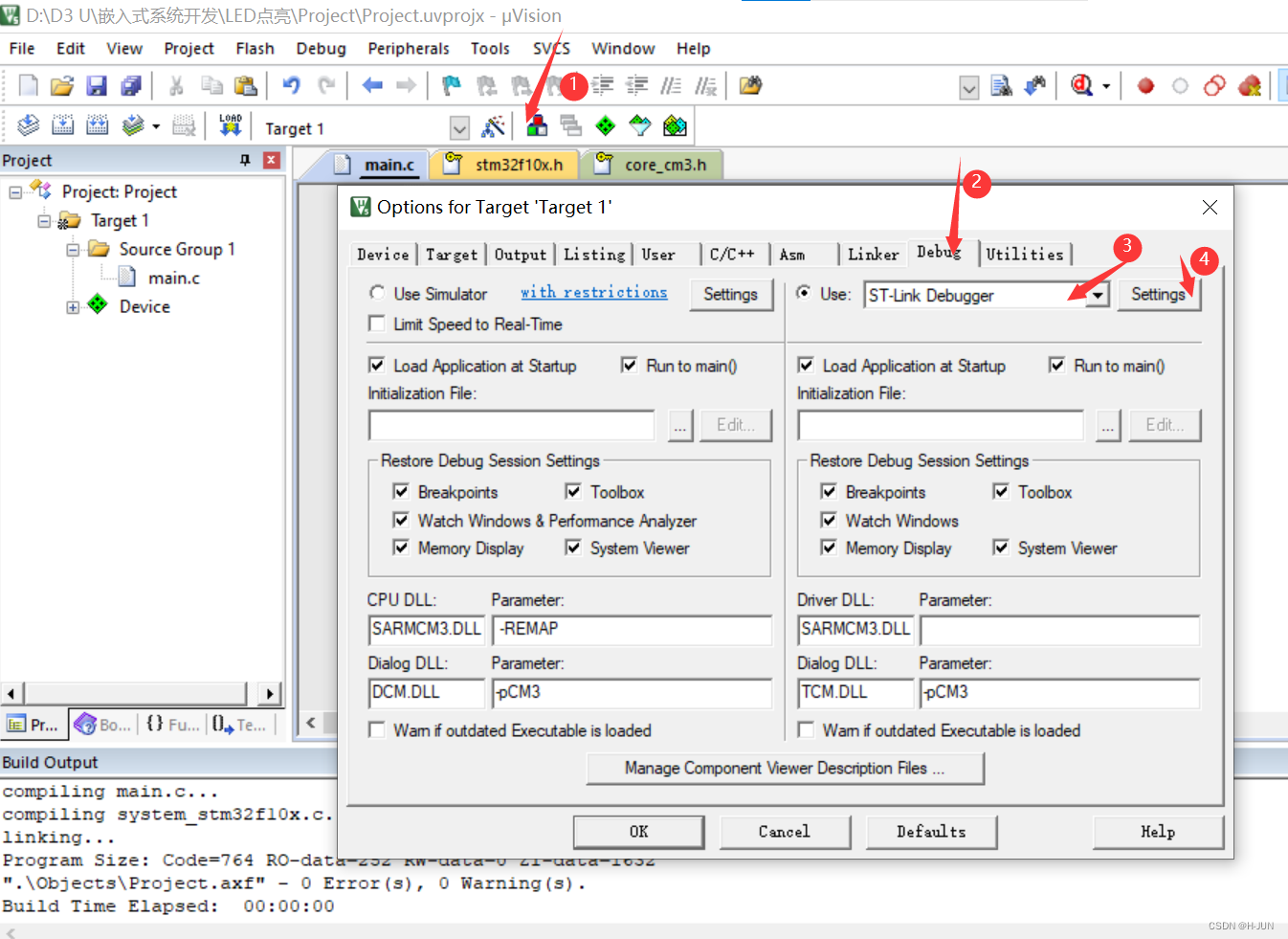Screen dimensions: 1288x939
Task: Click the Save All icon
Action: click(x=131, y=86)
